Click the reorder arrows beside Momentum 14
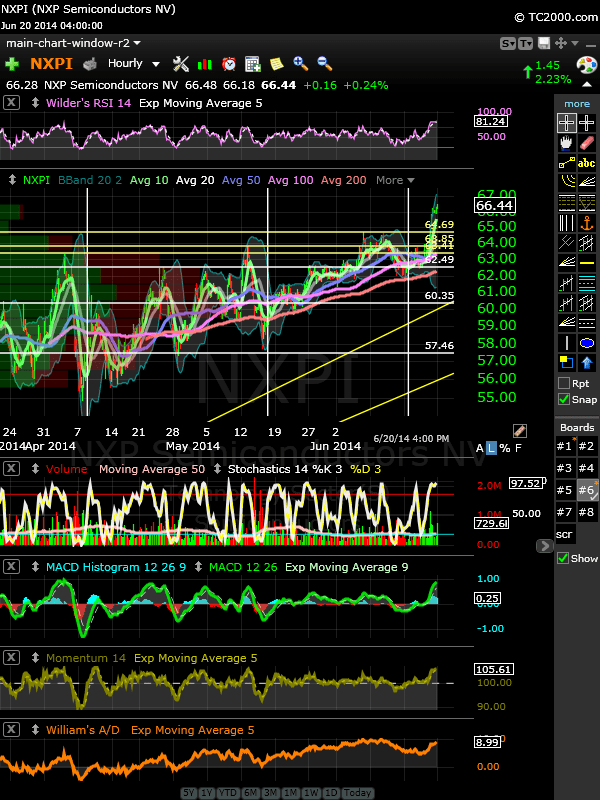 click(35, 658)
